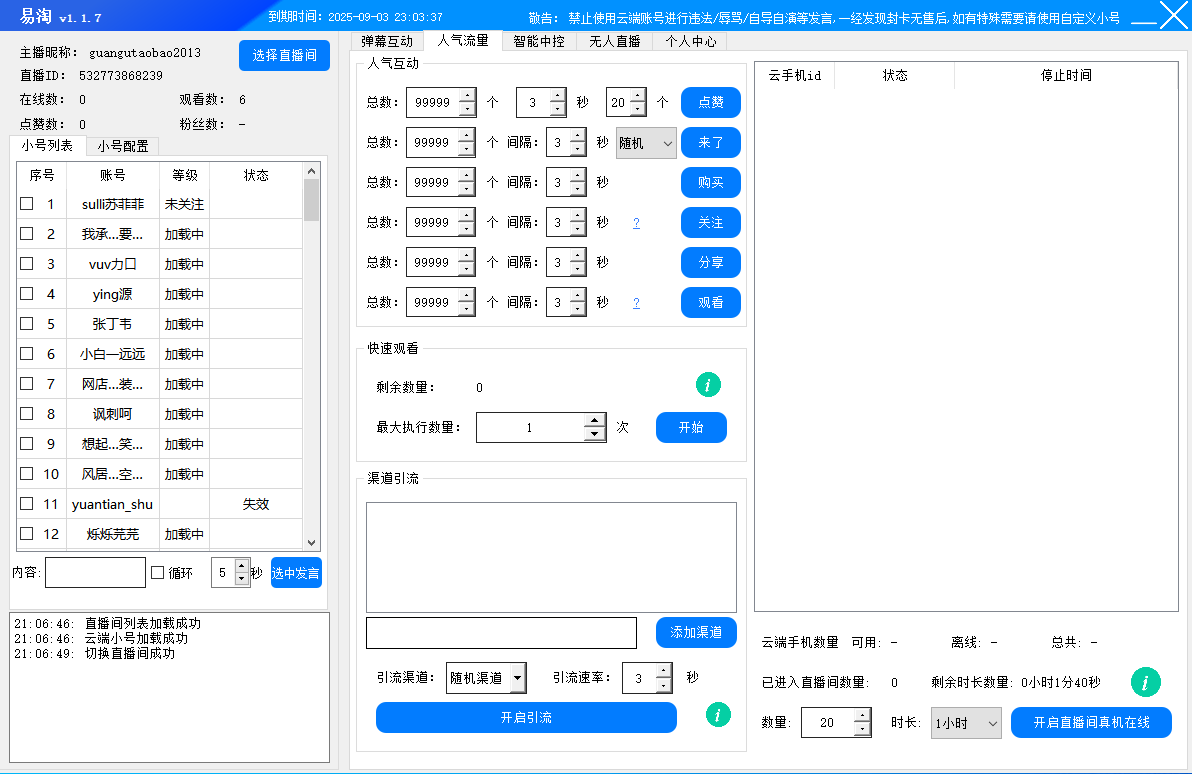Increase 最大执行数量 with the up arrow
This screenshot has width=1192, height=774.
point(595,421)
